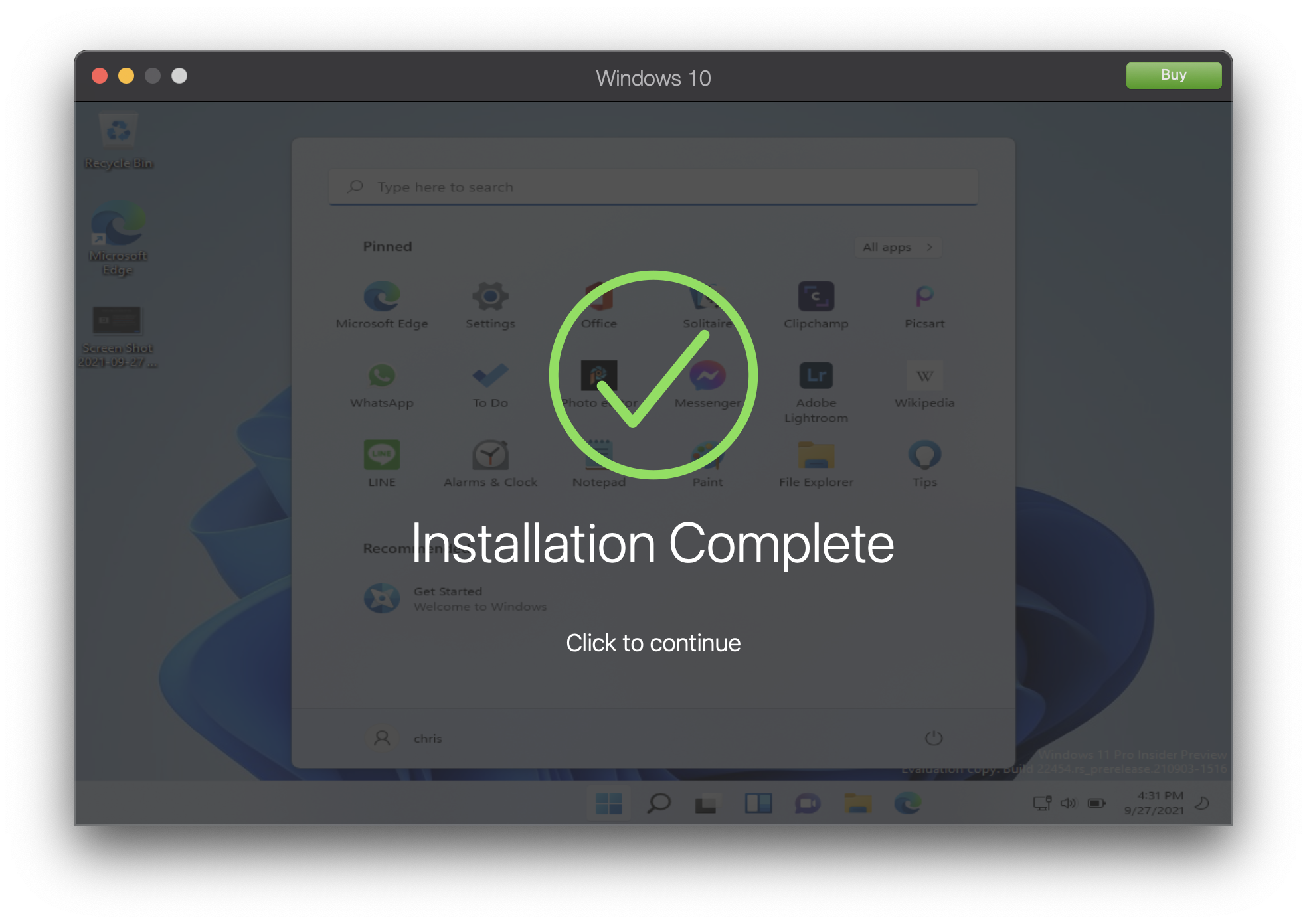Open Alarms & Clock
The width and height of the screenshot is (1307, 924).
[490, 464]
